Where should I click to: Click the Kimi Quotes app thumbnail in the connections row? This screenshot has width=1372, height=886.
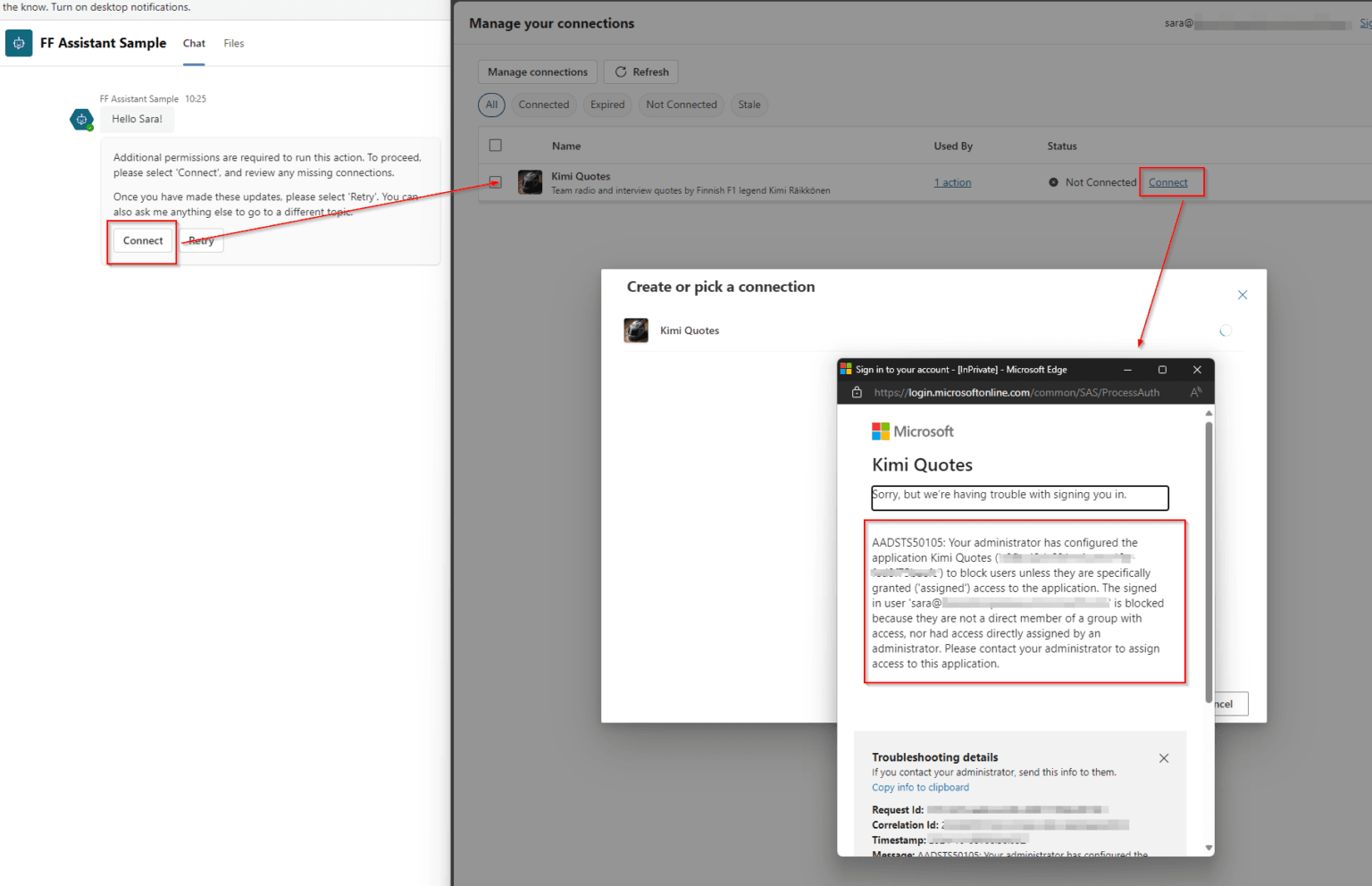point(530,181)
